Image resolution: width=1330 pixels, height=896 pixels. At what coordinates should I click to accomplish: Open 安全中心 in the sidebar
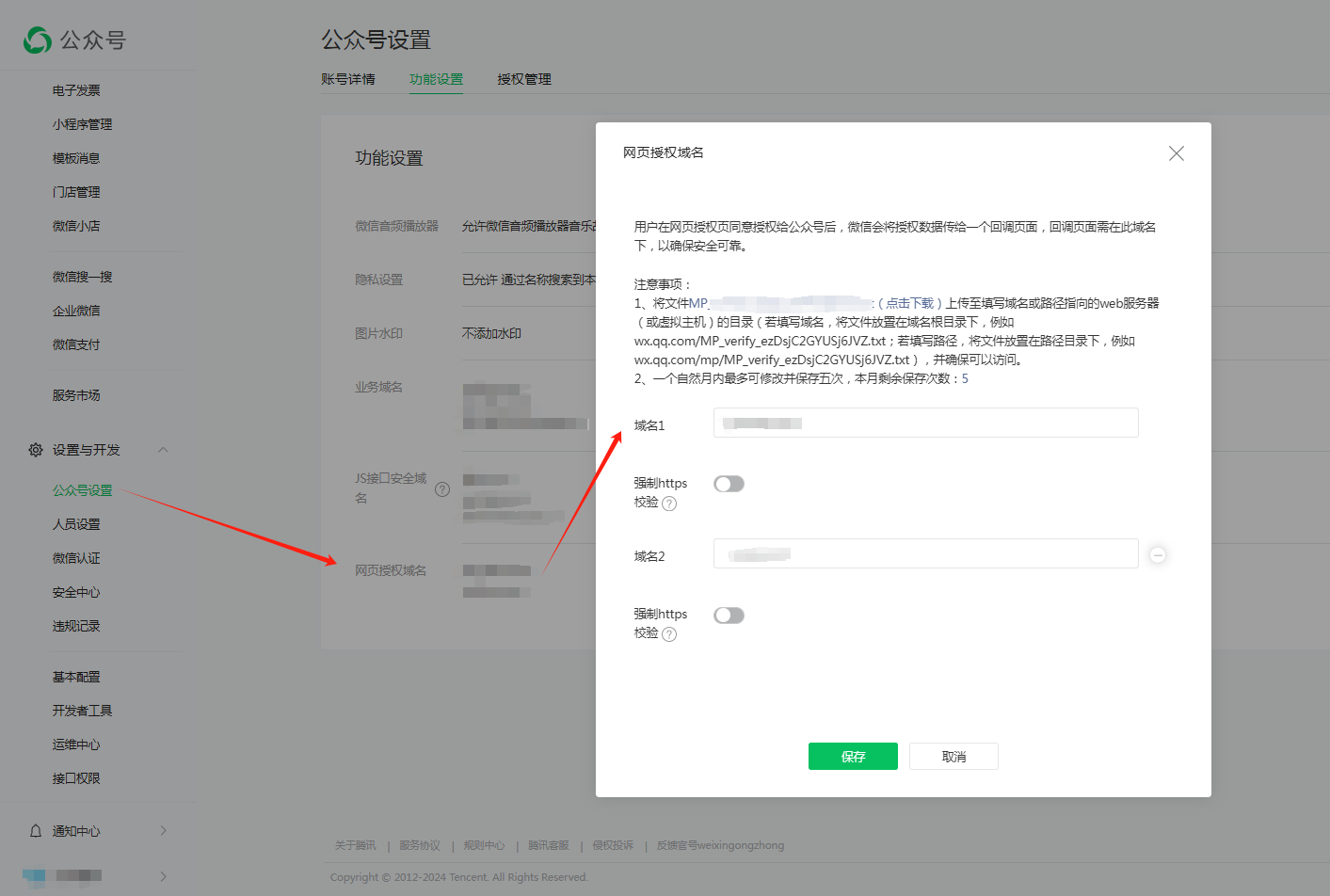[x=76, y=592]
